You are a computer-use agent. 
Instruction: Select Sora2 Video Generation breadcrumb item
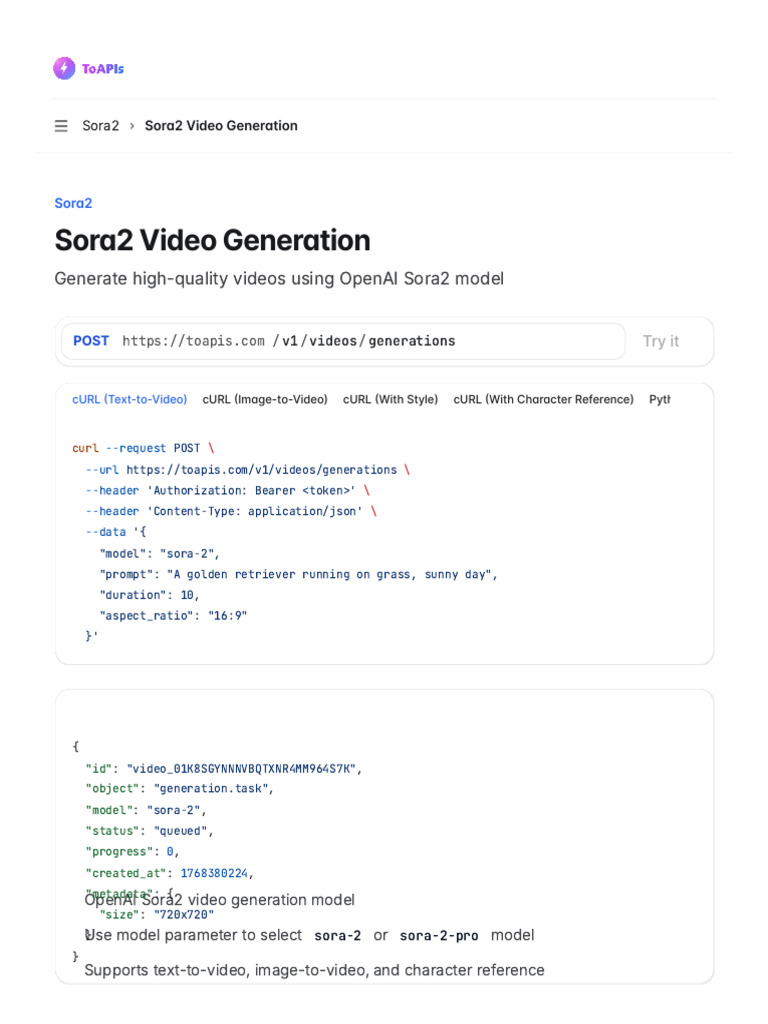click(221, 125)
